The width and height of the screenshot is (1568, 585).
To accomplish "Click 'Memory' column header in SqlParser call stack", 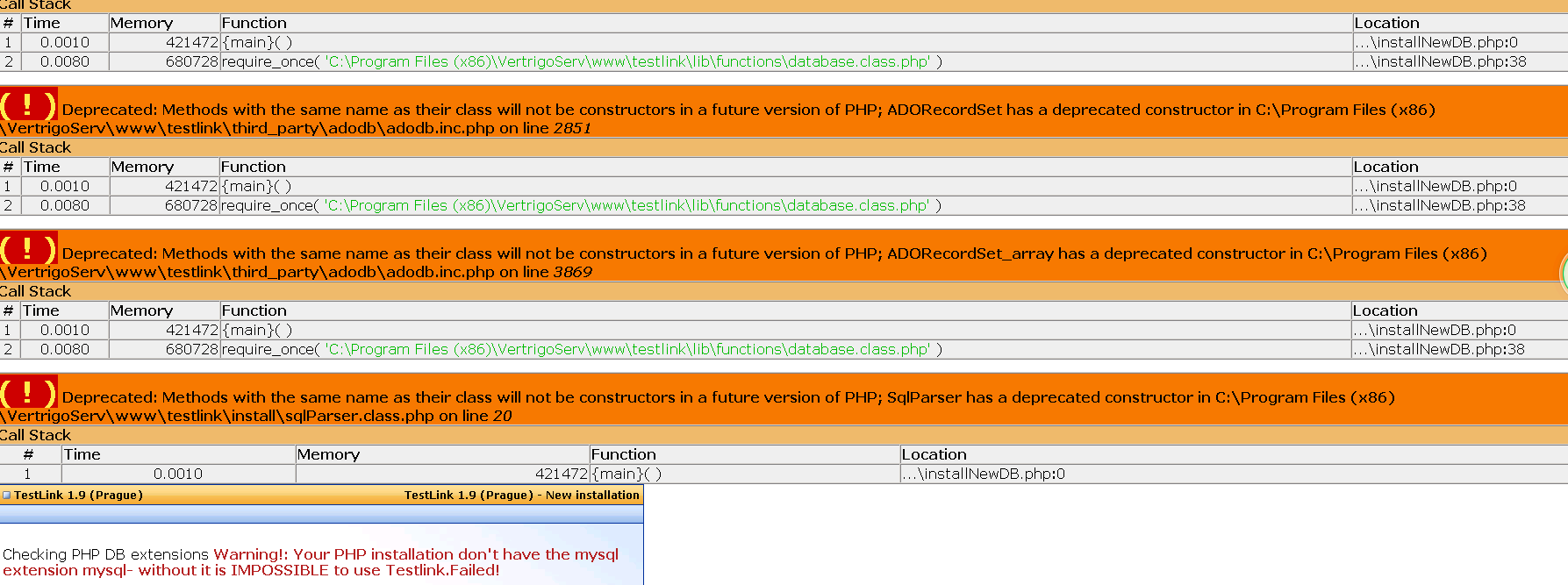I will [328, 454].
